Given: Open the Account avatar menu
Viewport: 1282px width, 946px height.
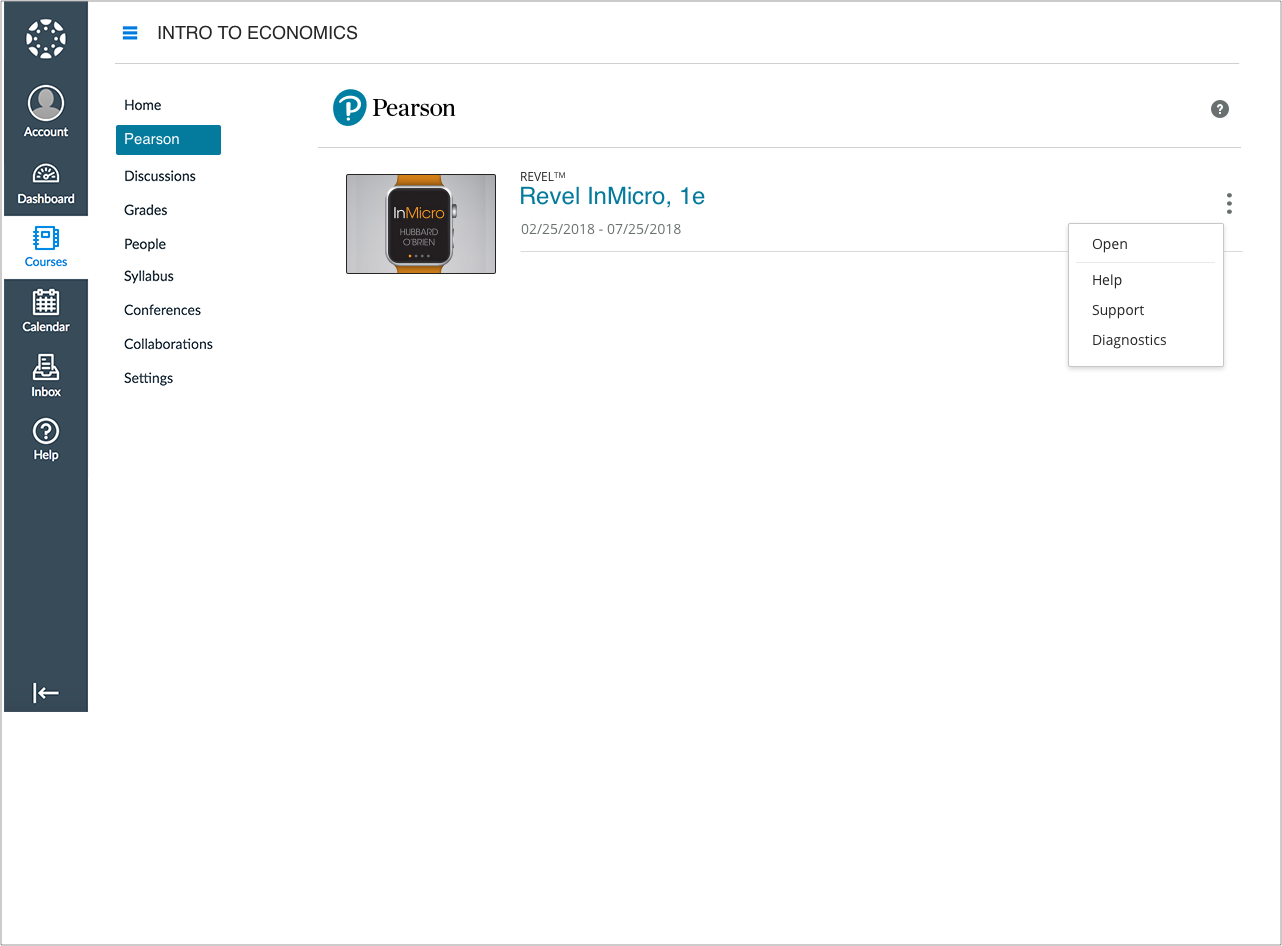Looking at the screenshot, I should pyautogui.click(x=46, y=112).
